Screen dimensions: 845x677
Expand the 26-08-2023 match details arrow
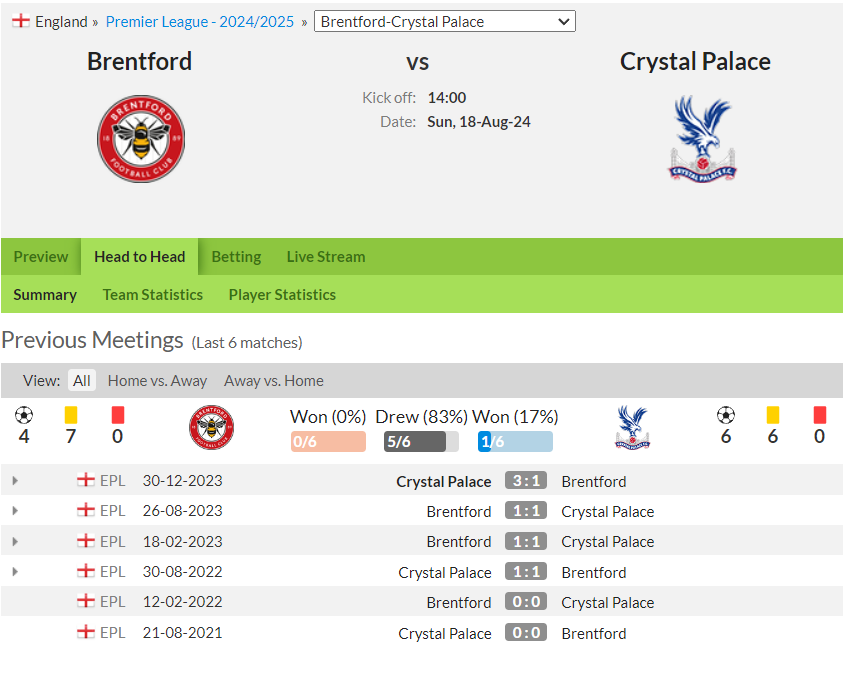pyautogui.click(x=15, y=510)
